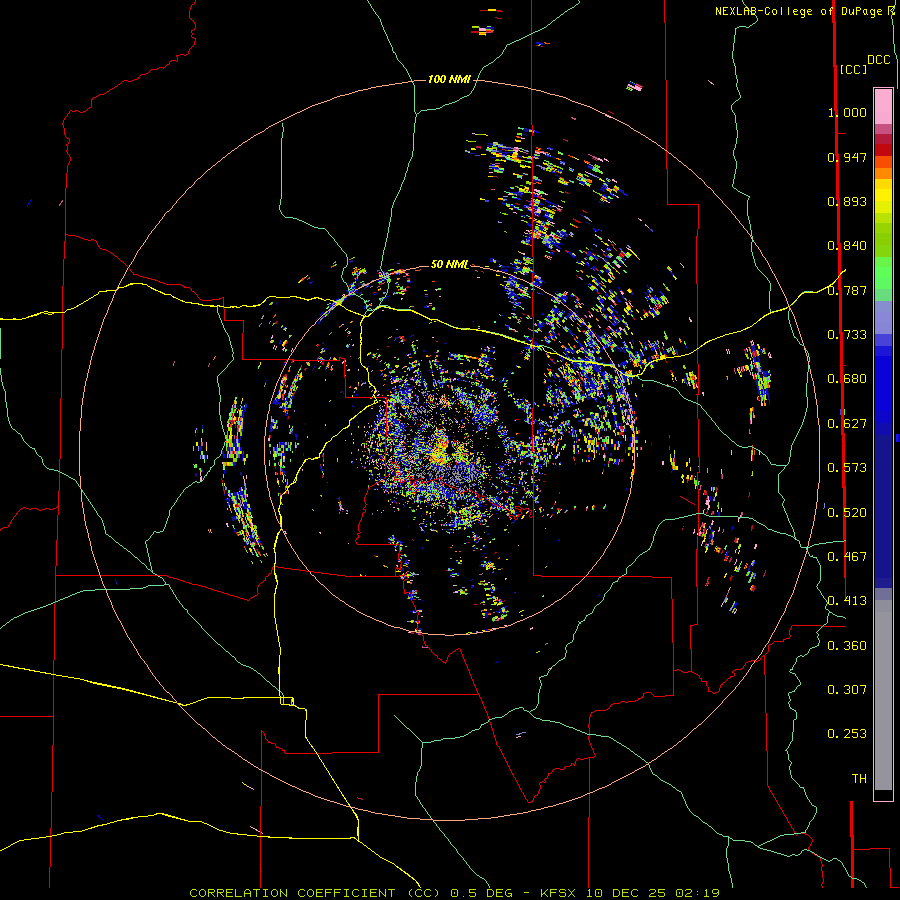Click the 0.360 scale value
The image size is (900, 900).
click(x=847, y=646)
